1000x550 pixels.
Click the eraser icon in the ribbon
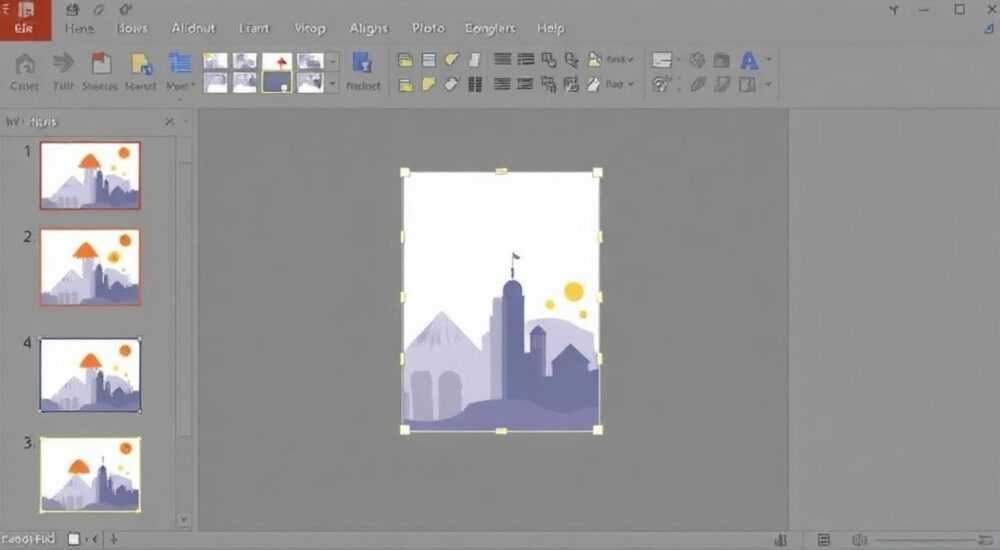(452, 84)
